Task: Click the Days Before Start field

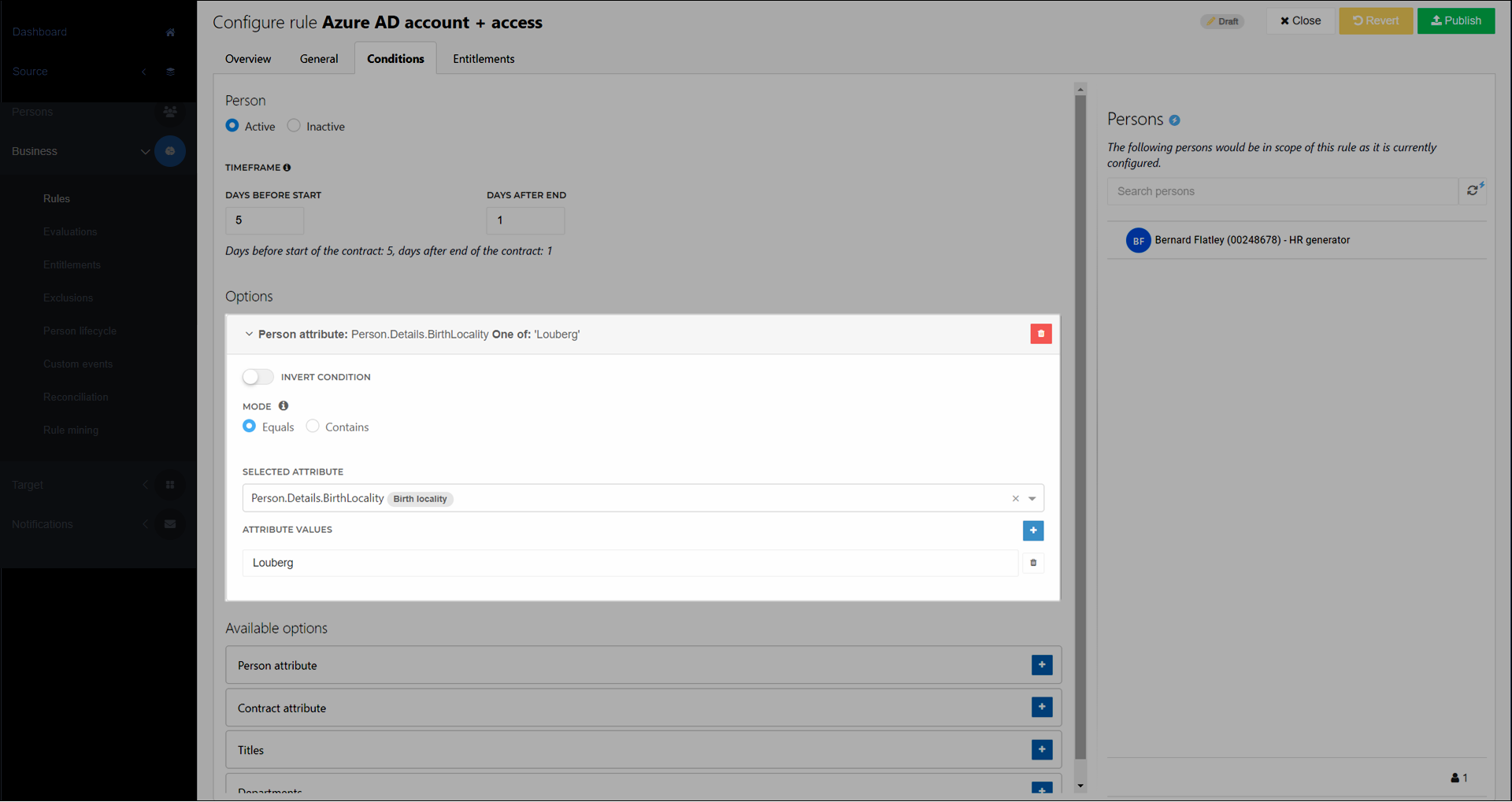Action: click(265, 220)
